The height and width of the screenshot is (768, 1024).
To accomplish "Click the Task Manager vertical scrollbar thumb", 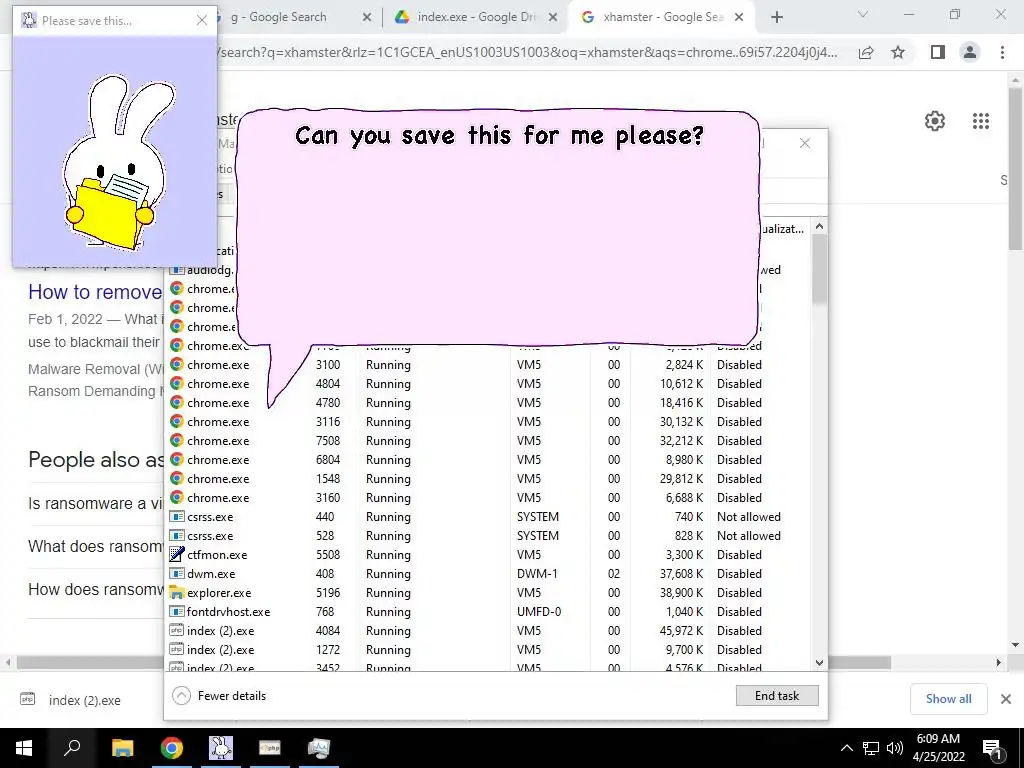I will pos(819,269).
